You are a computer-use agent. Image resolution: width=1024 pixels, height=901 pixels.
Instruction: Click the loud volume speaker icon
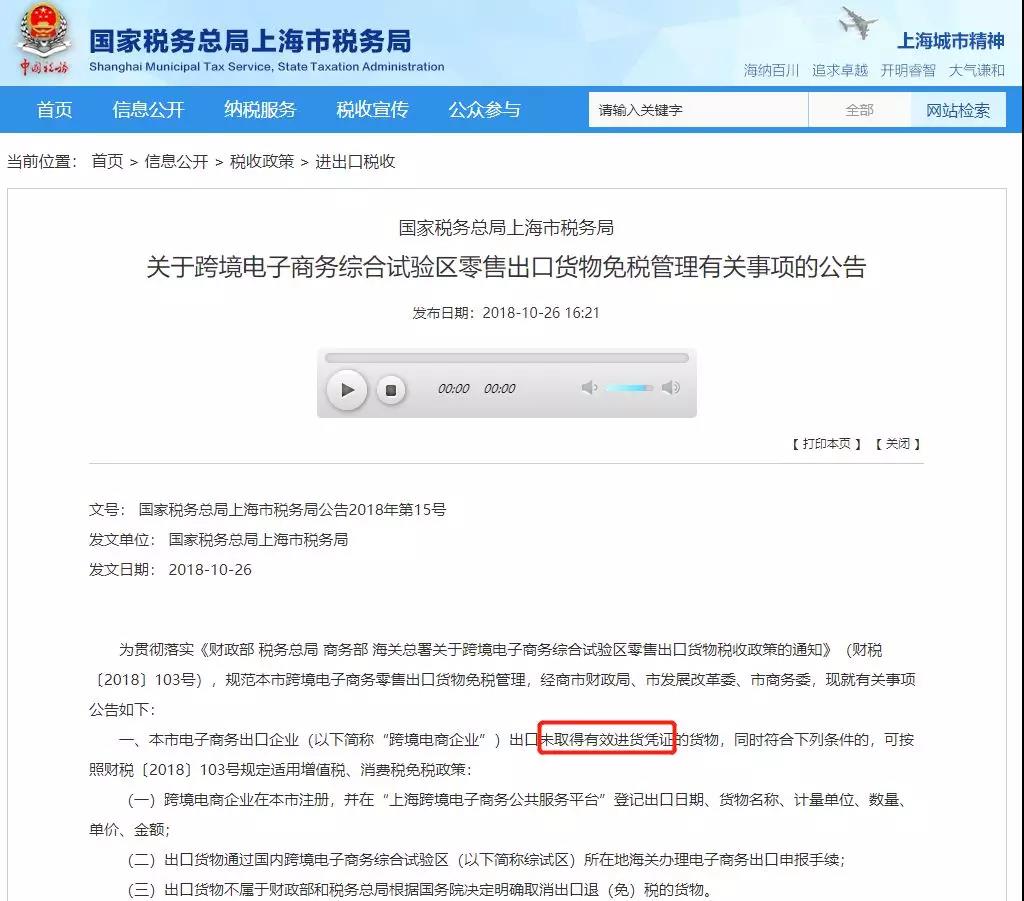click(670, 388)
